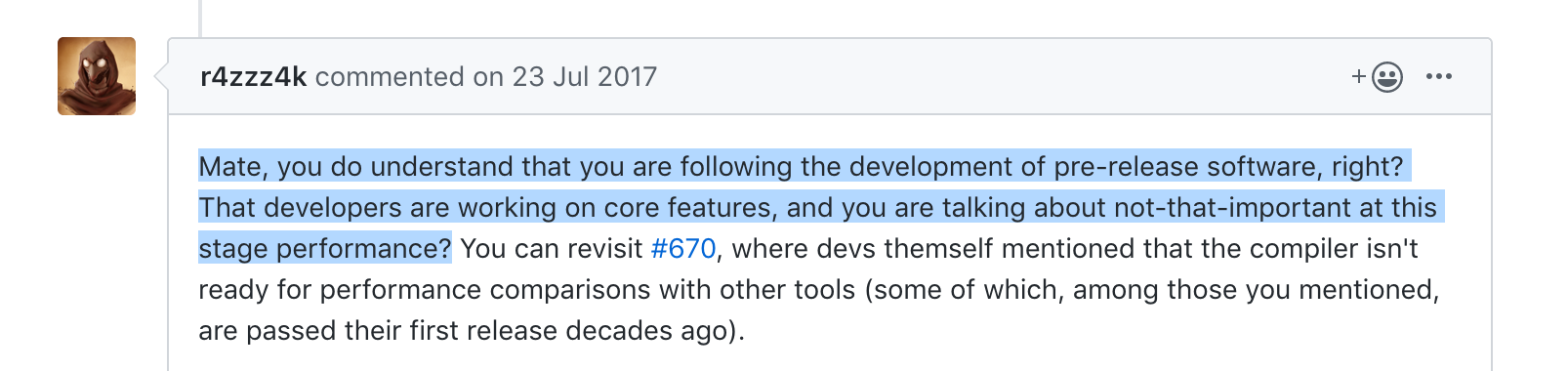
Task: Click the plus sign beside the smiley
Action: click(1359, 76)
